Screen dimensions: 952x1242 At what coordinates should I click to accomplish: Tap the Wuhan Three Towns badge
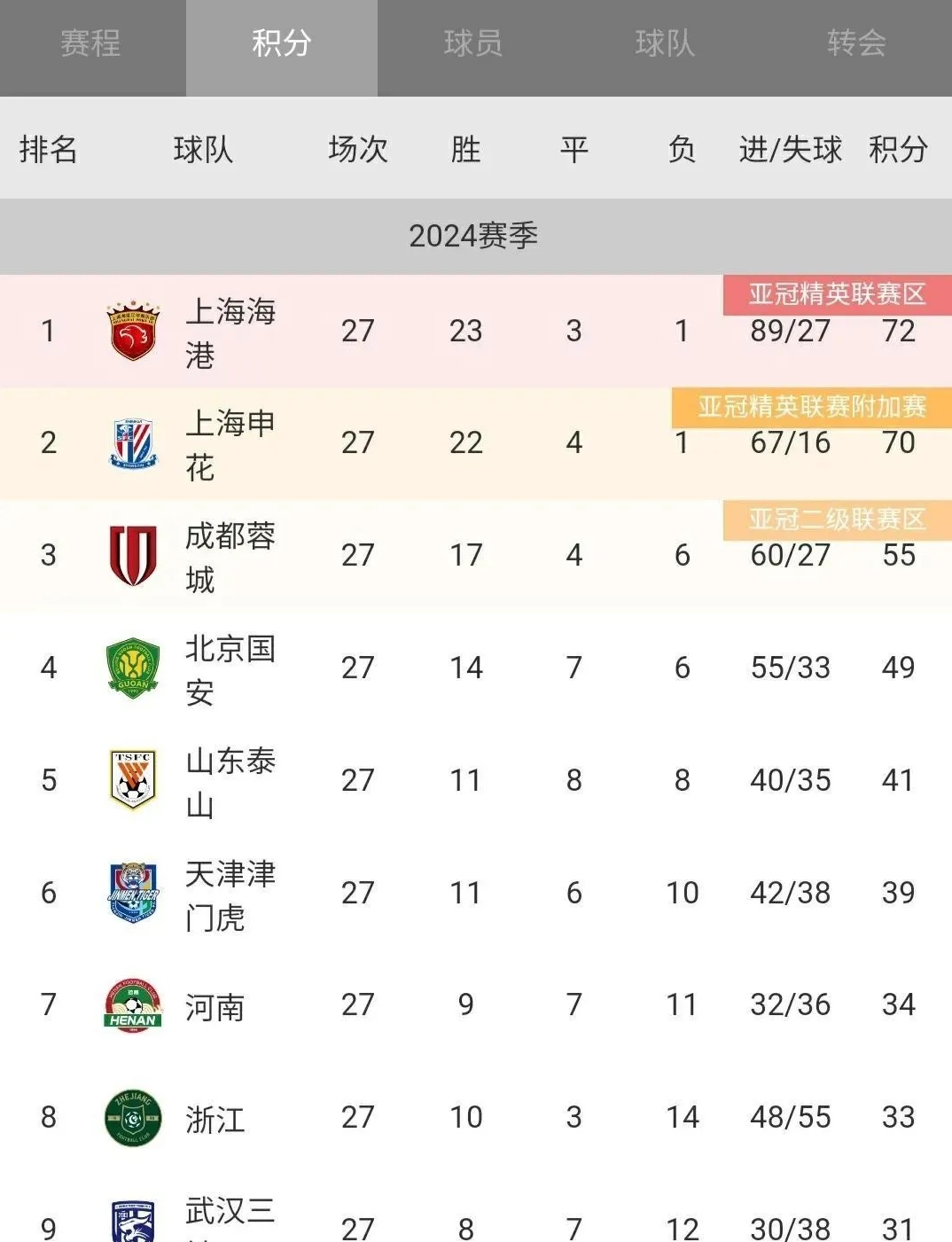(133, 1222)
